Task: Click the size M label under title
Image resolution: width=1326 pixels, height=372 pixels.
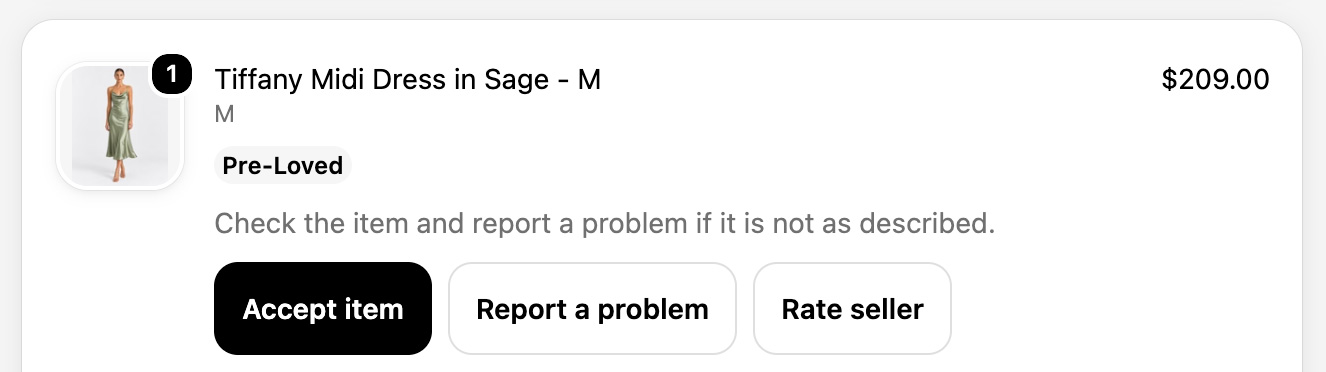Action: pos(224,115)
